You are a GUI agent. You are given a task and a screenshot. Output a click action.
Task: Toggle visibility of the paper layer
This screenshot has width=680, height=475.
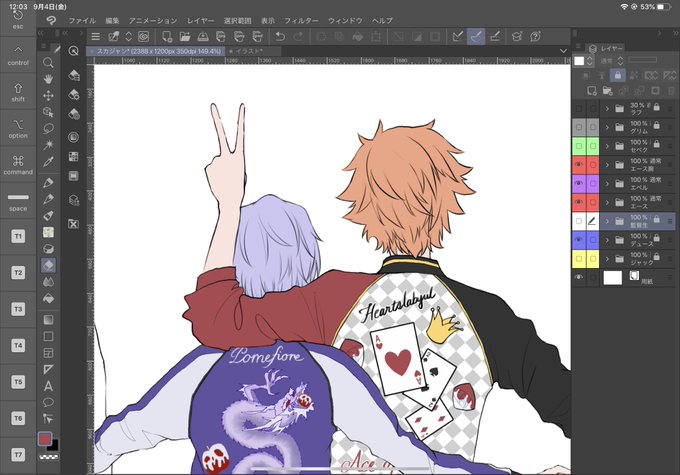point(579,277)
